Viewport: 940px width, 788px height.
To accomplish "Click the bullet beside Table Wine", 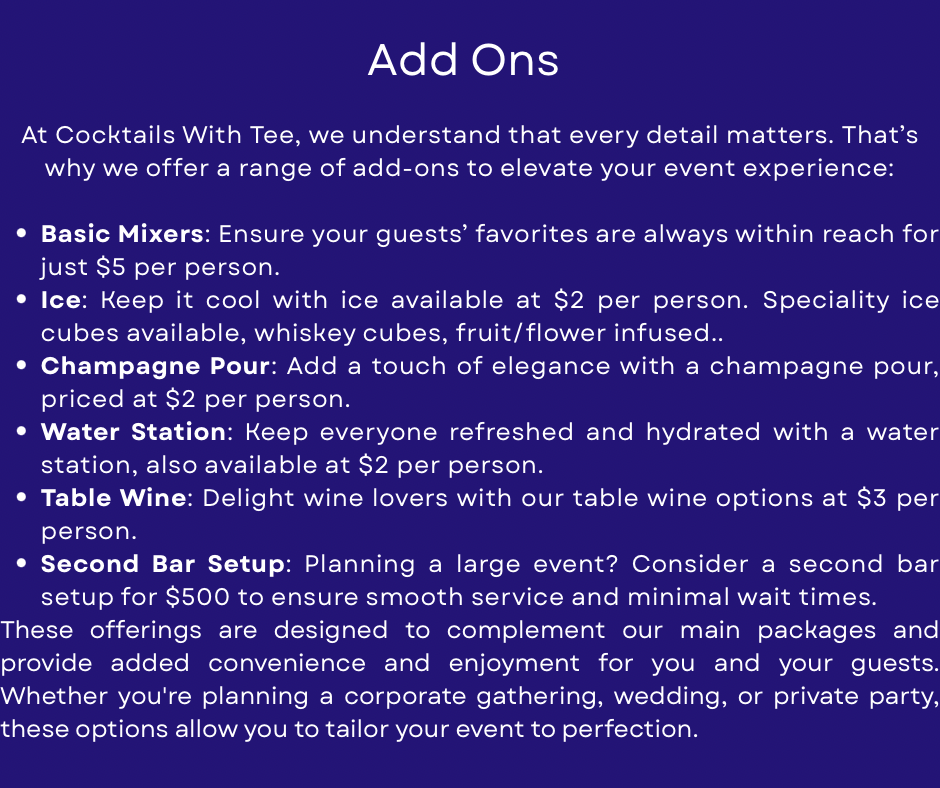I will tap(22, 497).
